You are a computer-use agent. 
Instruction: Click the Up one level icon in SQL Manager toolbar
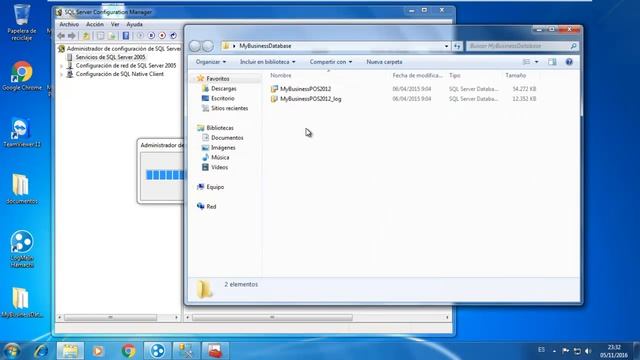click(86, 36)
